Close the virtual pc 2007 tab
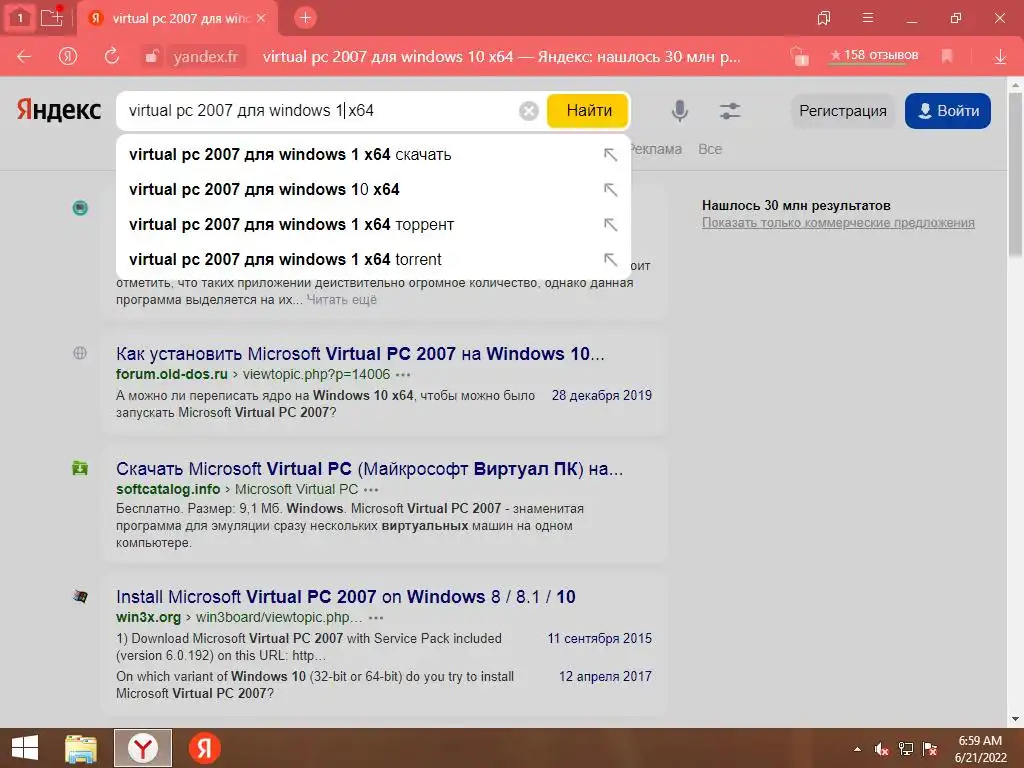Image resolution: width=1024 pixels, height=768 pixels. [x=261, y=18]
